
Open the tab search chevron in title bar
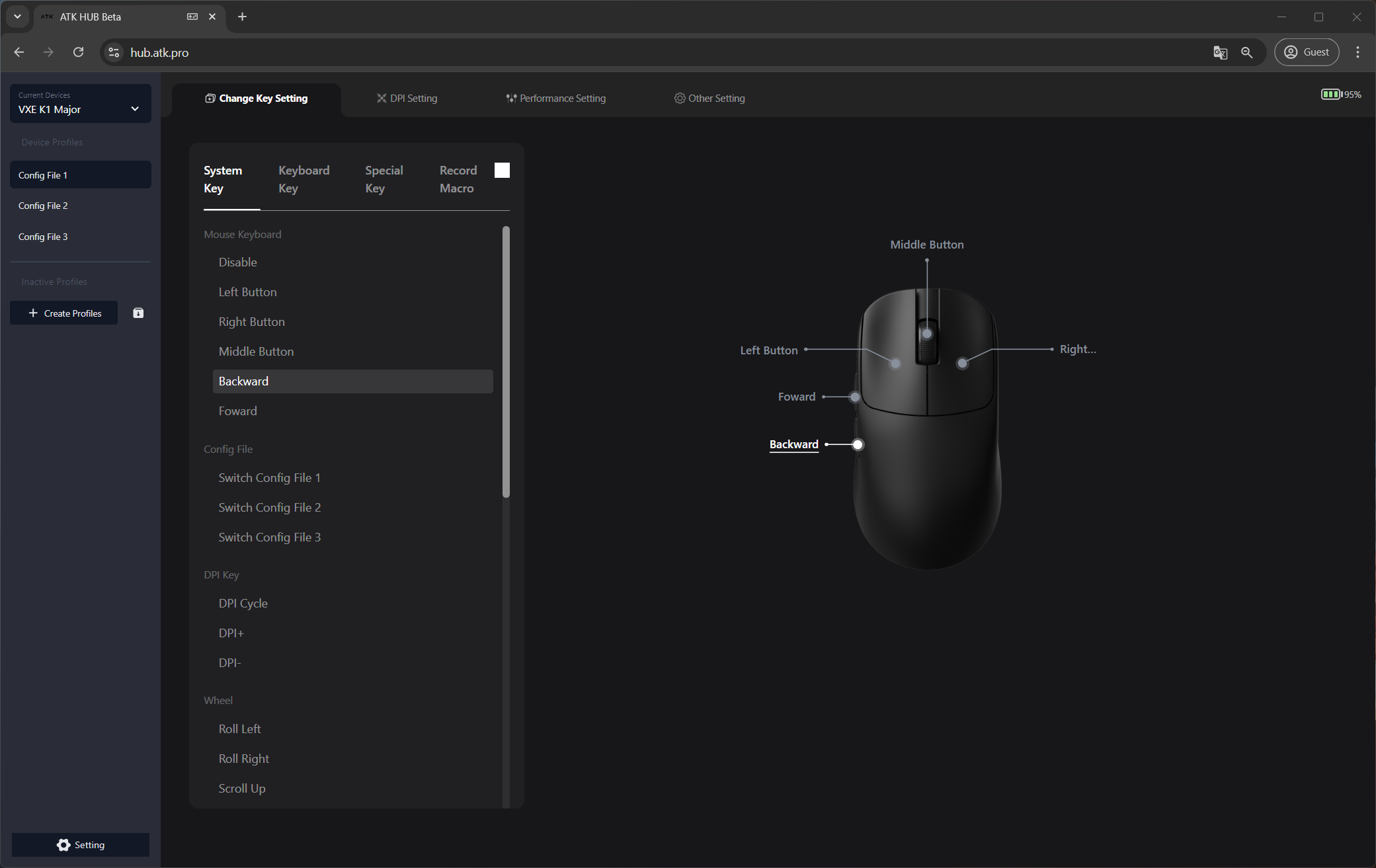pyautogui.click(x=17, y=17)
